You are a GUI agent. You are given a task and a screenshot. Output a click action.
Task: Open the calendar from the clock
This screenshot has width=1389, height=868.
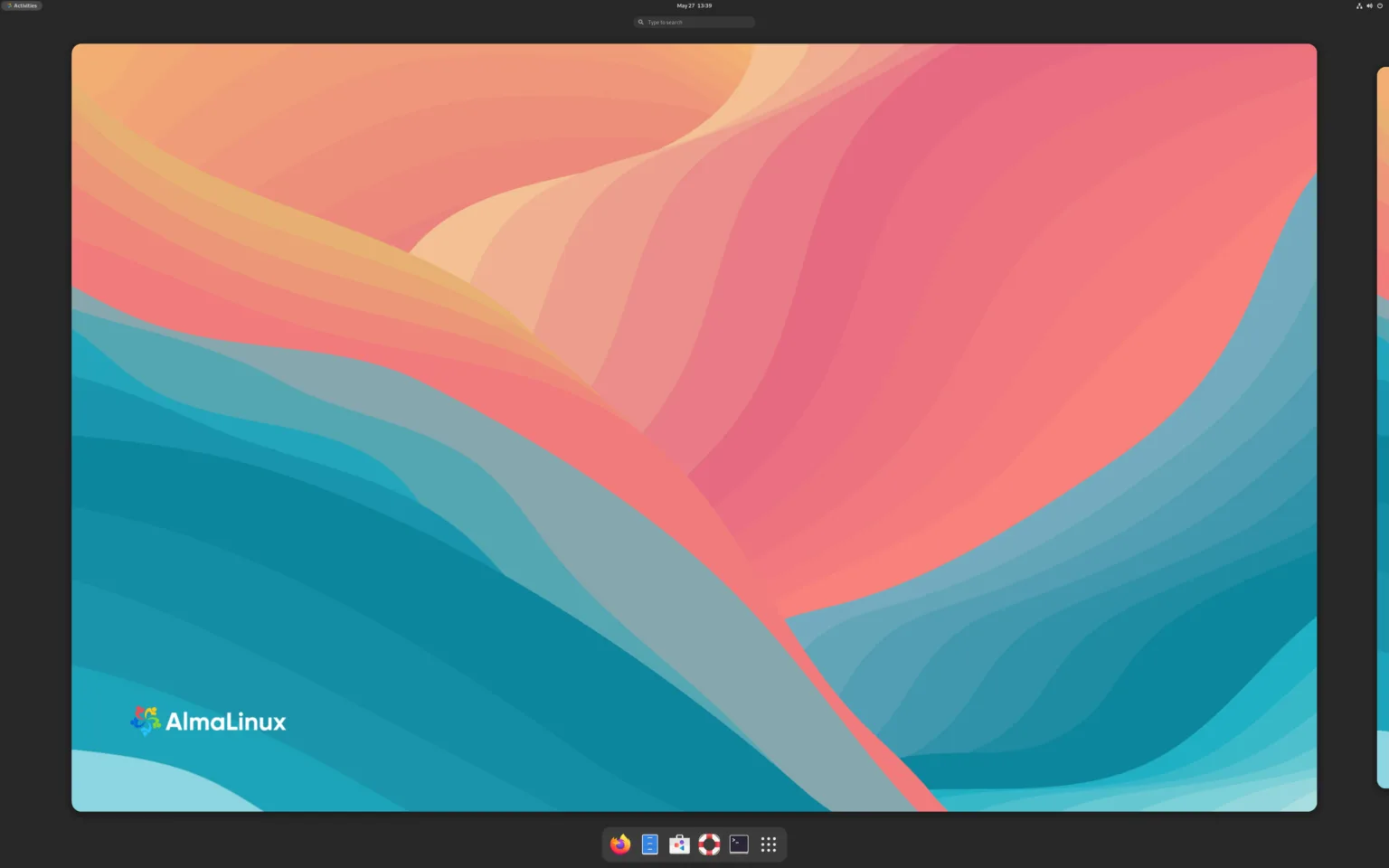tap(693, 5)
